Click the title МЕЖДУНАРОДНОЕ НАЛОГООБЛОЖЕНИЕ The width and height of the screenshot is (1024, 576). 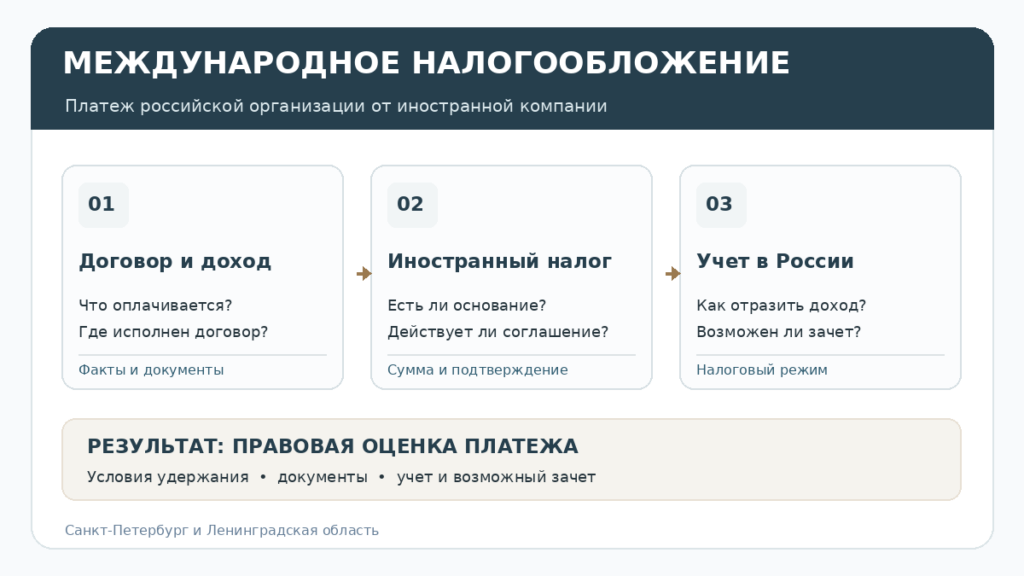[x=426, y=64]
